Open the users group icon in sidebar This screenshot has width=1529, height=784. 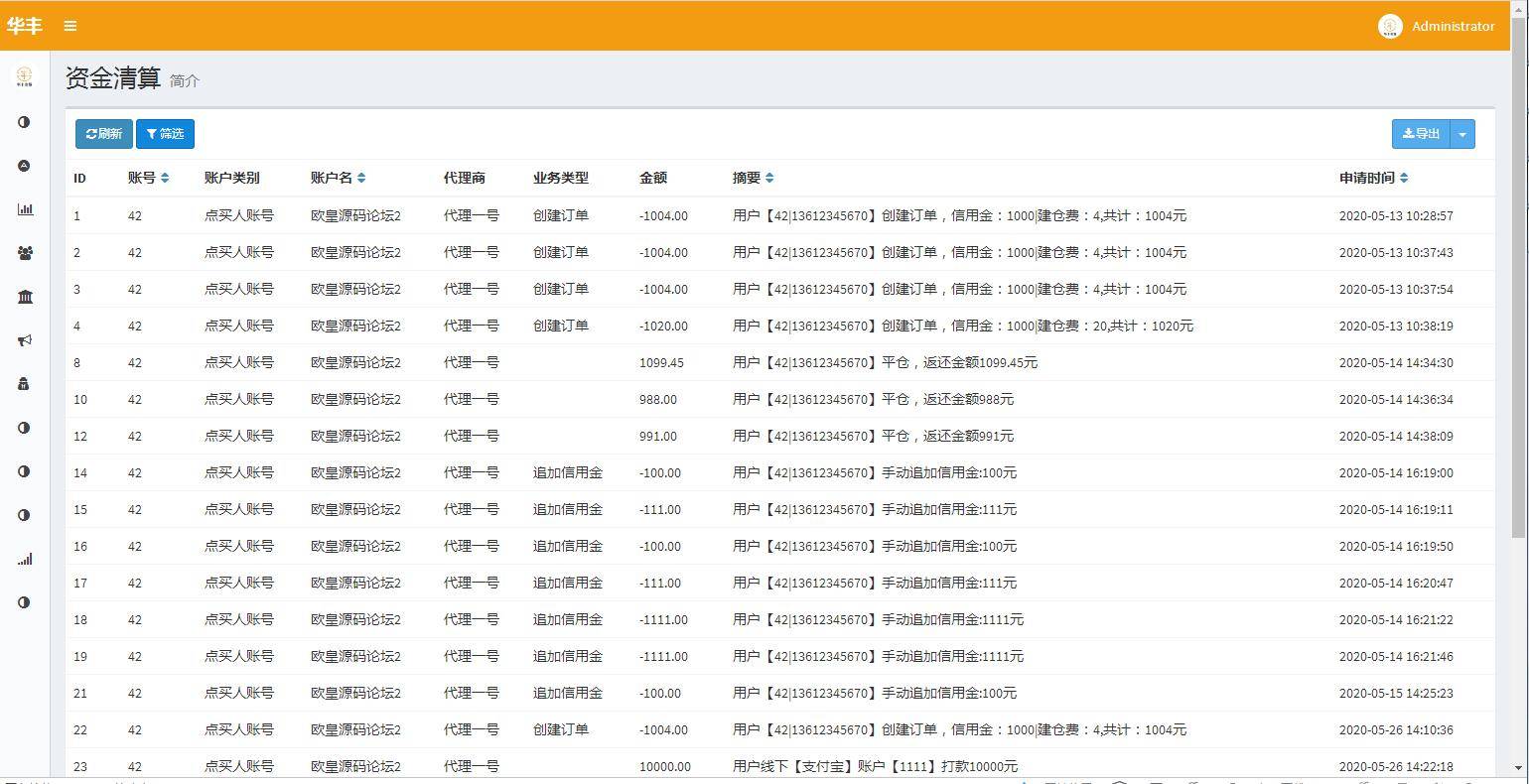[x=25, y=253]
